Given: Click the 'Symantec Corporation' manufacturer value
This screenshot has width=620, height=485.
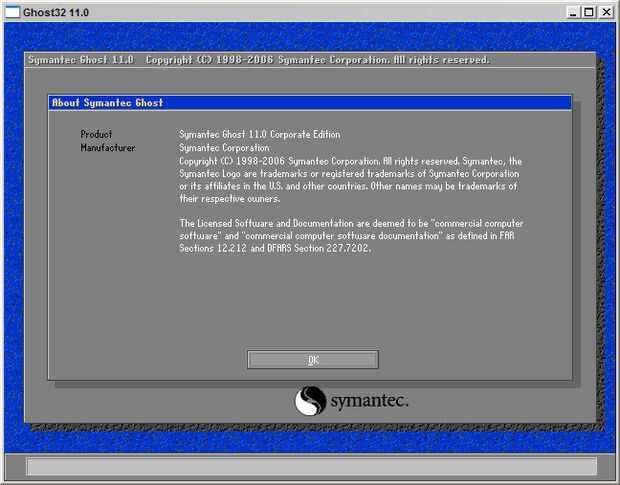Looking at the screenshot, I should pyautogui.click(x=224, y=148).
